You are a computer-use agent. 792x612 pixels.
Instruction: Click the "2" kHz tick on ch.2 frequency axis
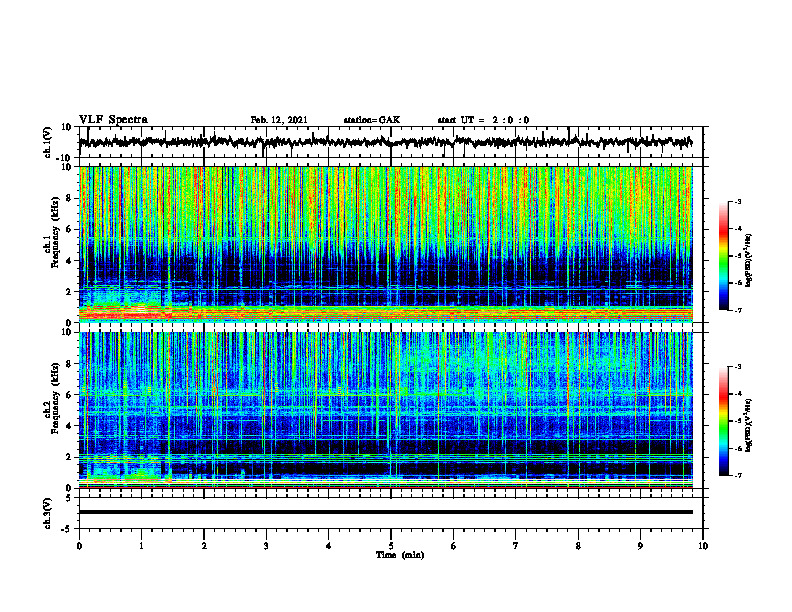click(69, 457)
